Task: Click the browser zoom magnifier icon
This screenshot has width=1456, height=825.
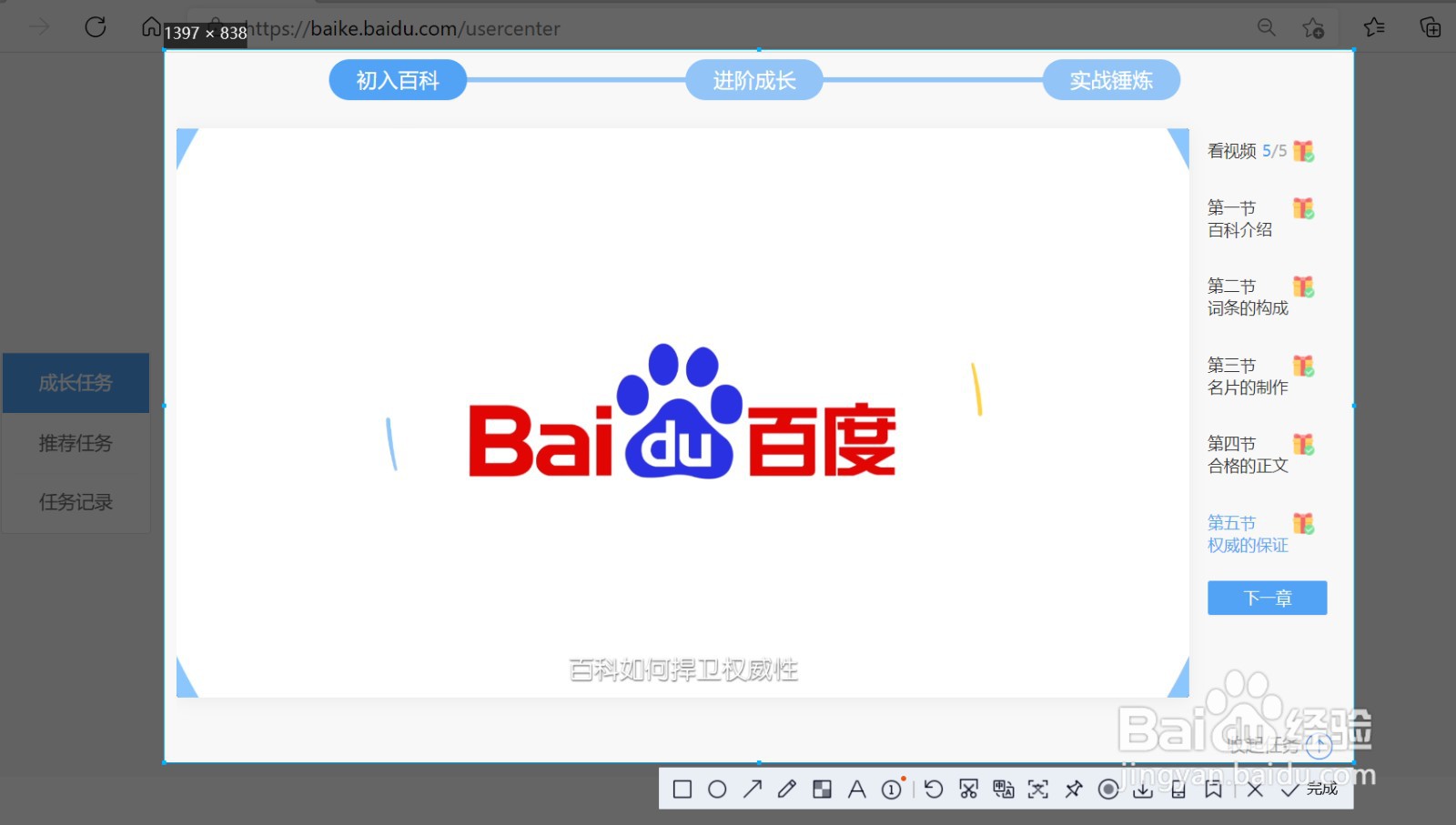Action: click(1266, 27)
